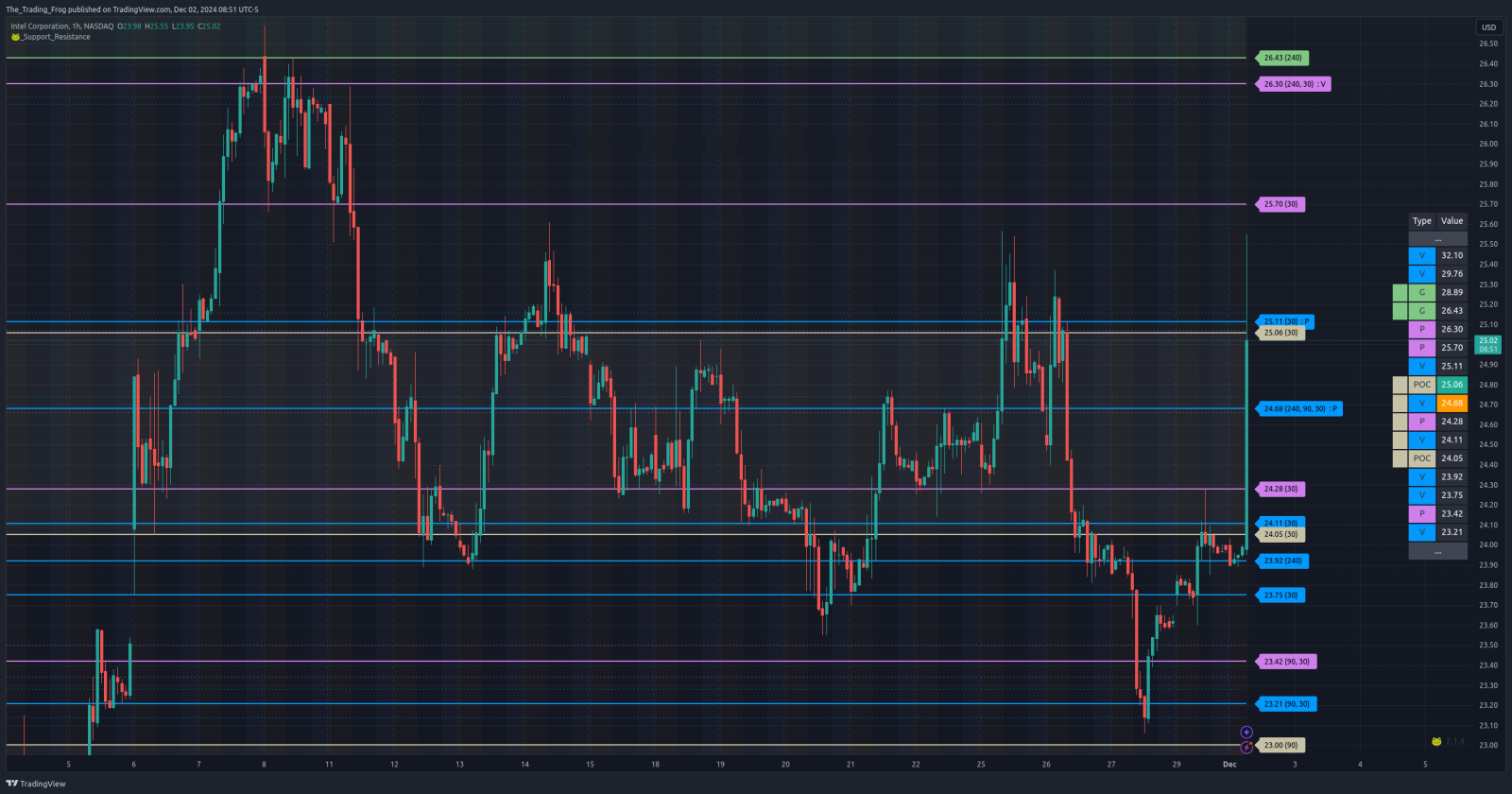Click the bottom ellipsis row of the table

(1438, 551)
